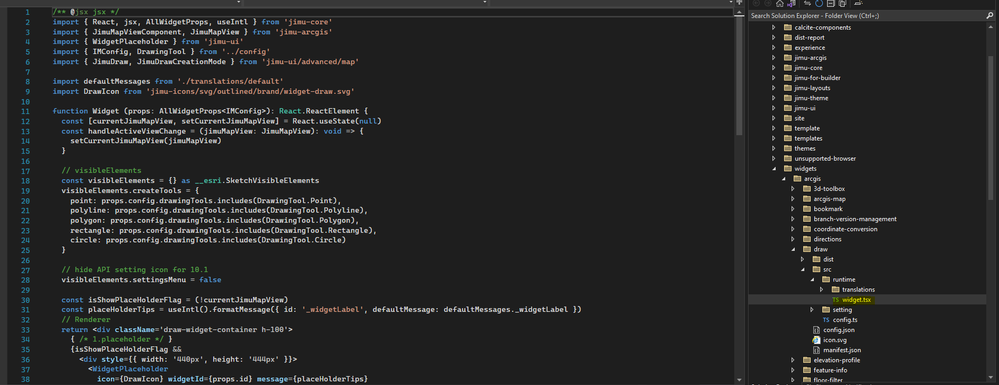Collapse the draw folder node
The image size is (999, 385).
click(x=793, y=249)
